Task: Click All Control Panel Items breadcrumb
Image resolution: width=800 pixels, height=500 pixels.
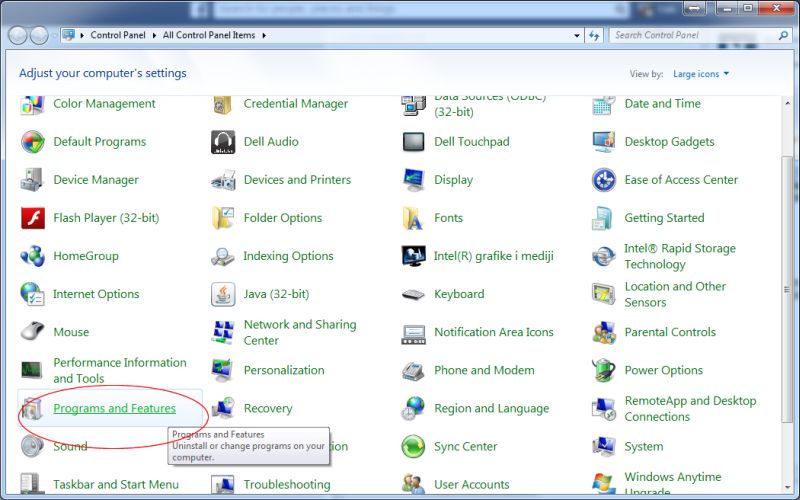Action: (x=209, y=35)
